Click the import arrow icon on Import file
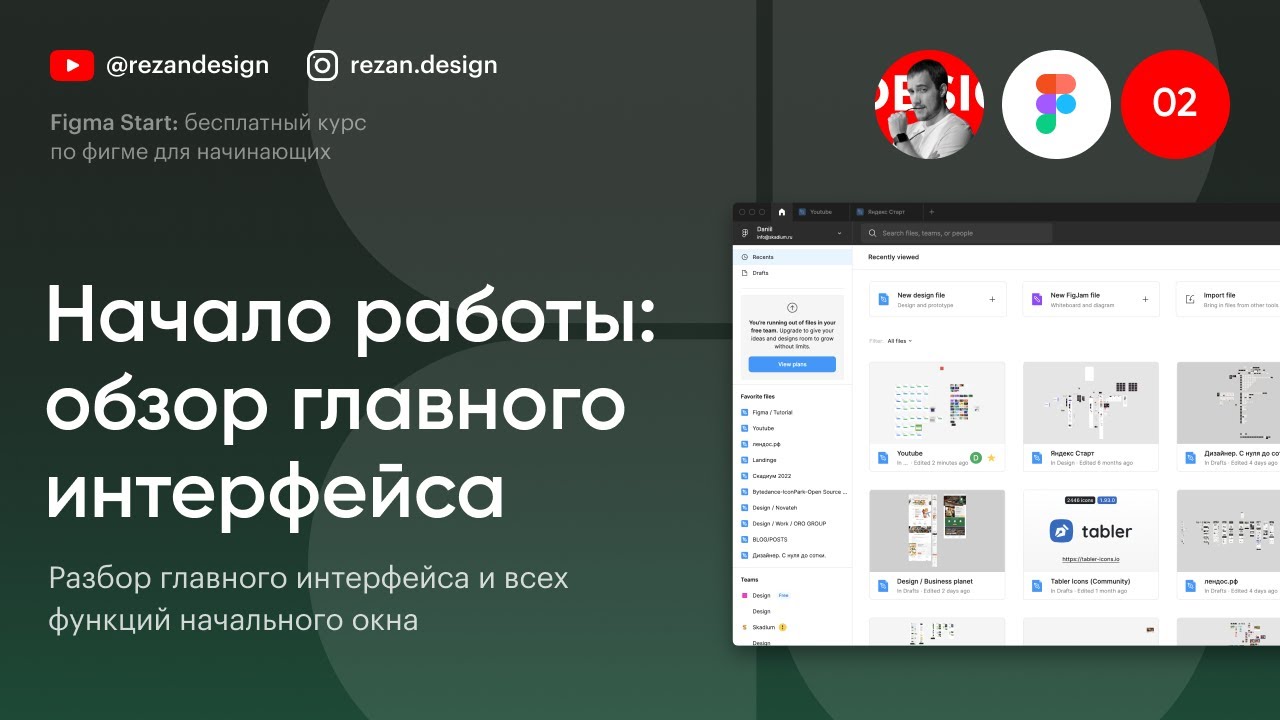 (1190, 299)
